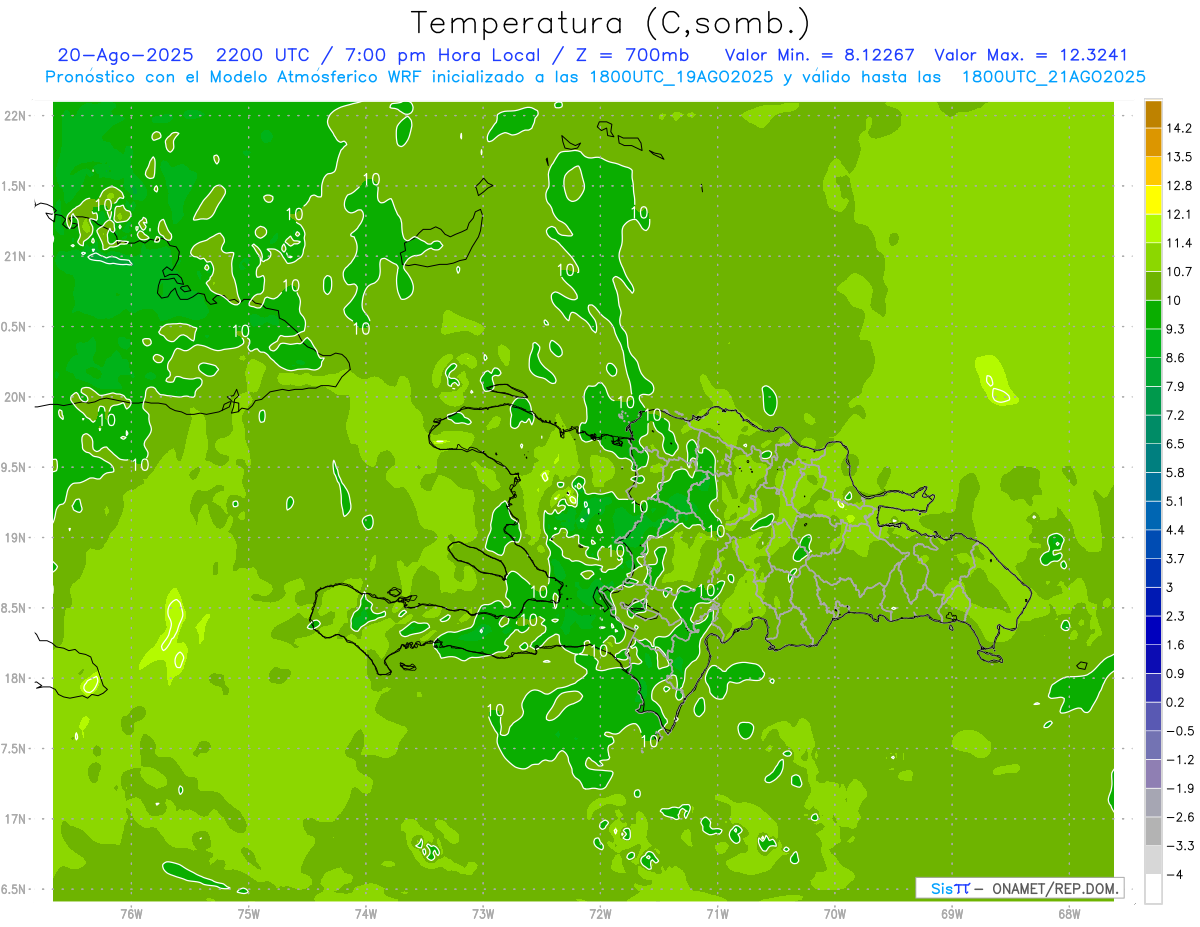Viewport: 1200px width, 927px height.
Task: Click the valid-until time '1800UTC_21AGO2025'
Action: [1053, 77]
